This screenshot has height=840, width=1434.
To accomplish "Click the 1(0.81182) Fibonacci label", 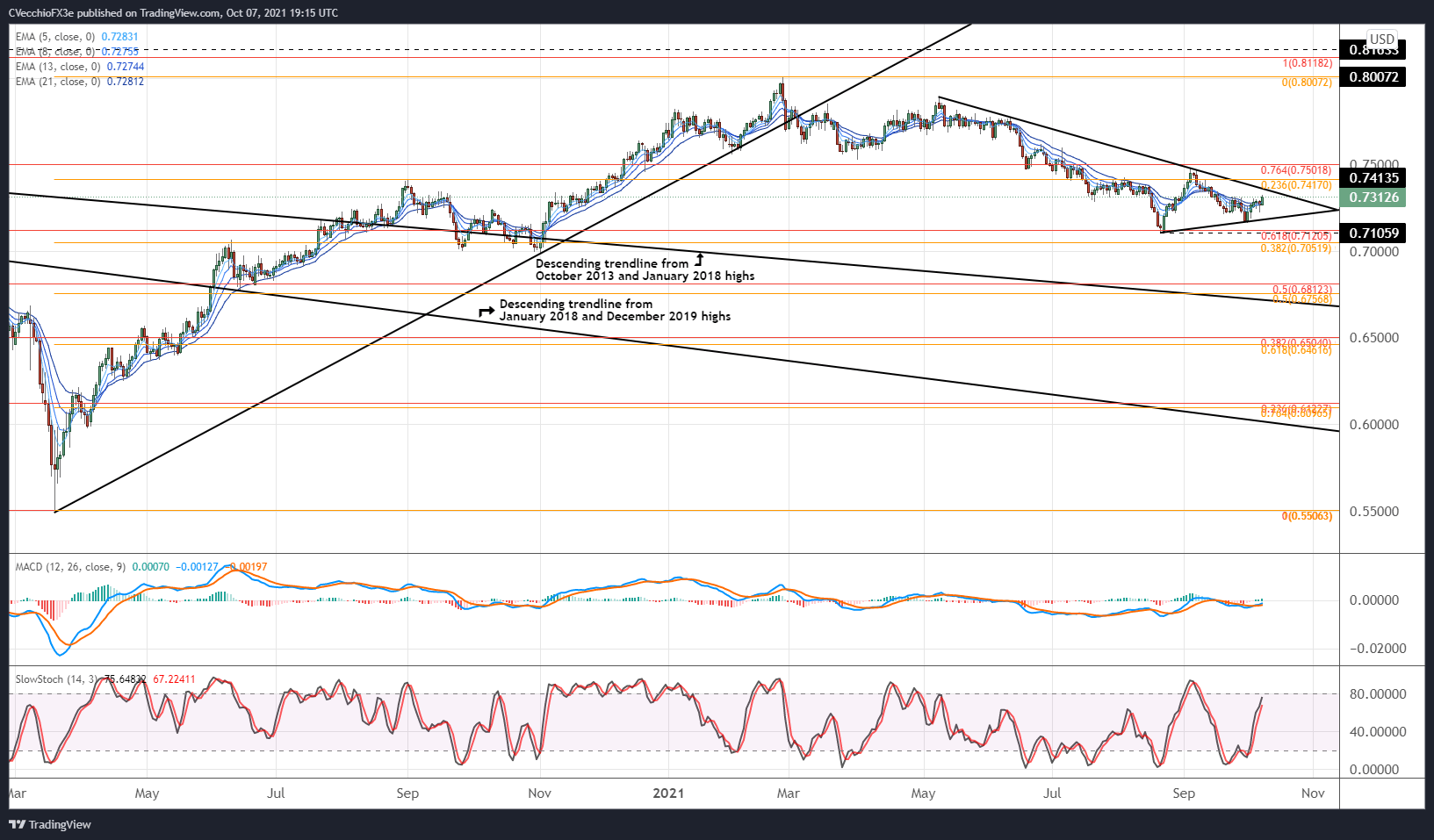I will tap(1308, 63).
